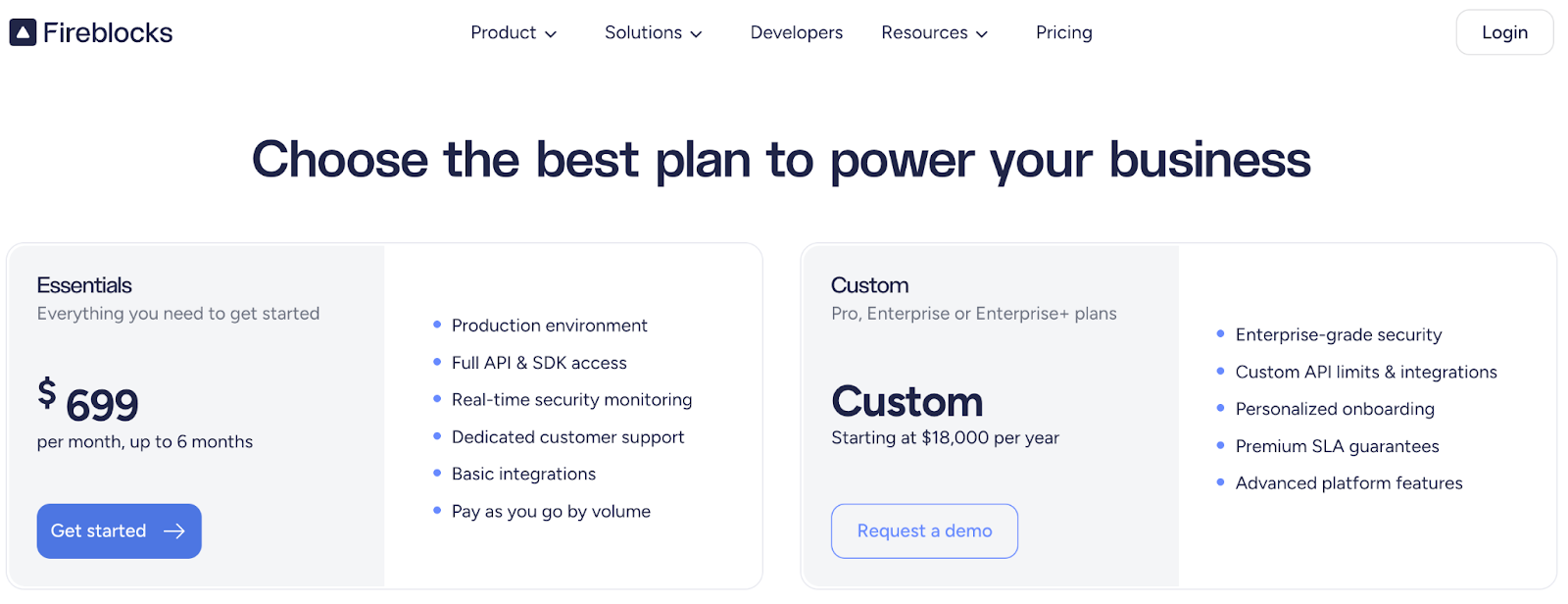Click the bullet beside Enterprise-grade security
The height and width of the screenshot is (604, 1568).
pyautogui.click(x=1220, y=334)
